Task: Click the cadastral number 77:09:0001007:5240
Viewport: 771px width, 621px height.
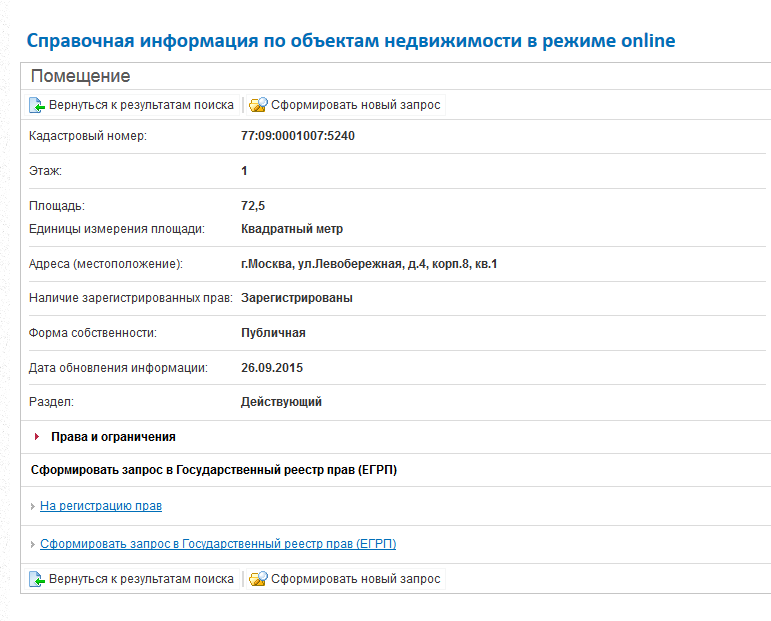Action: click(x=298, y=136)
